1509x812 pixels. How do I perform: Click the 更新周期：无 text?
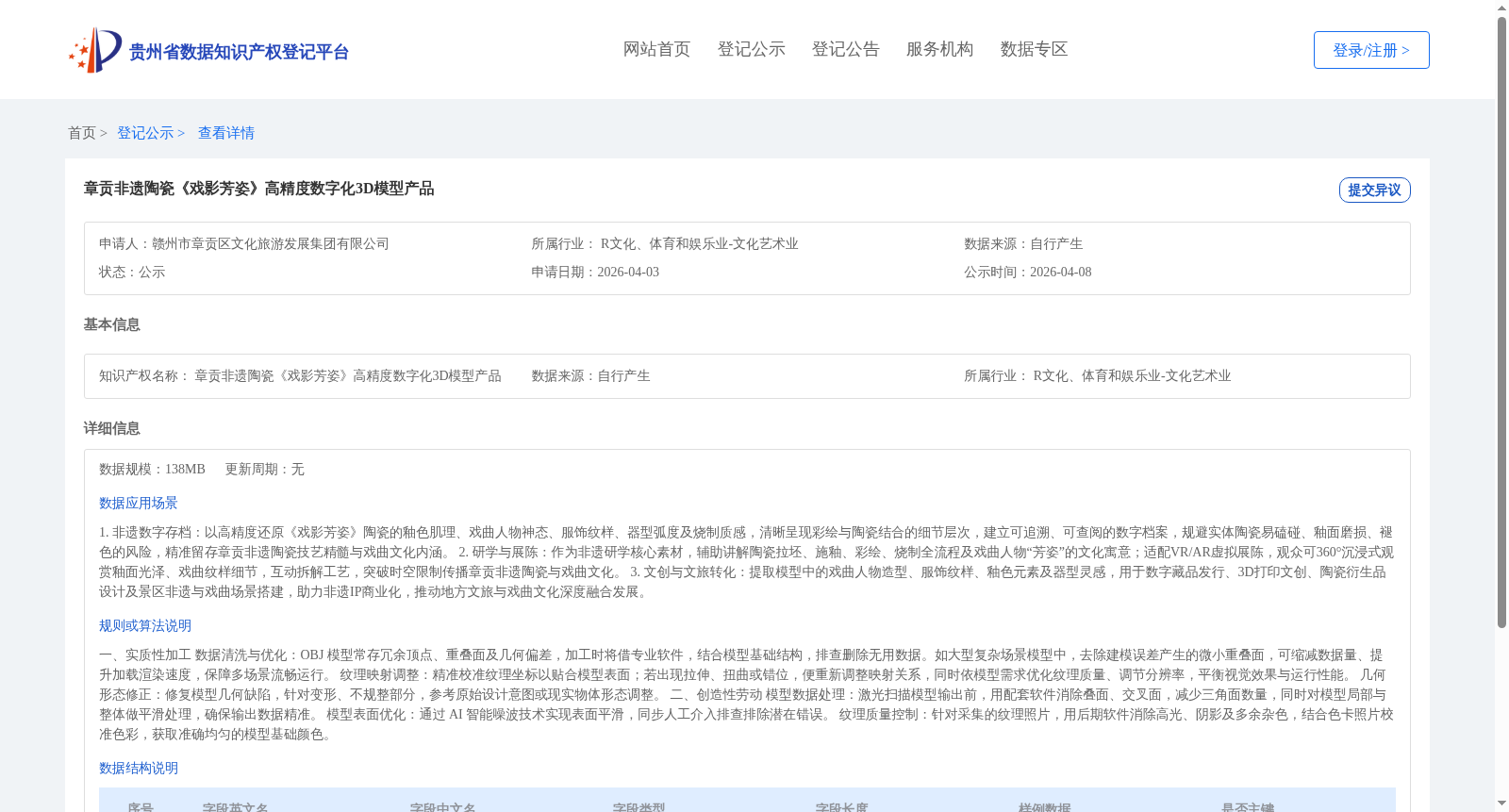click(265, 469)
